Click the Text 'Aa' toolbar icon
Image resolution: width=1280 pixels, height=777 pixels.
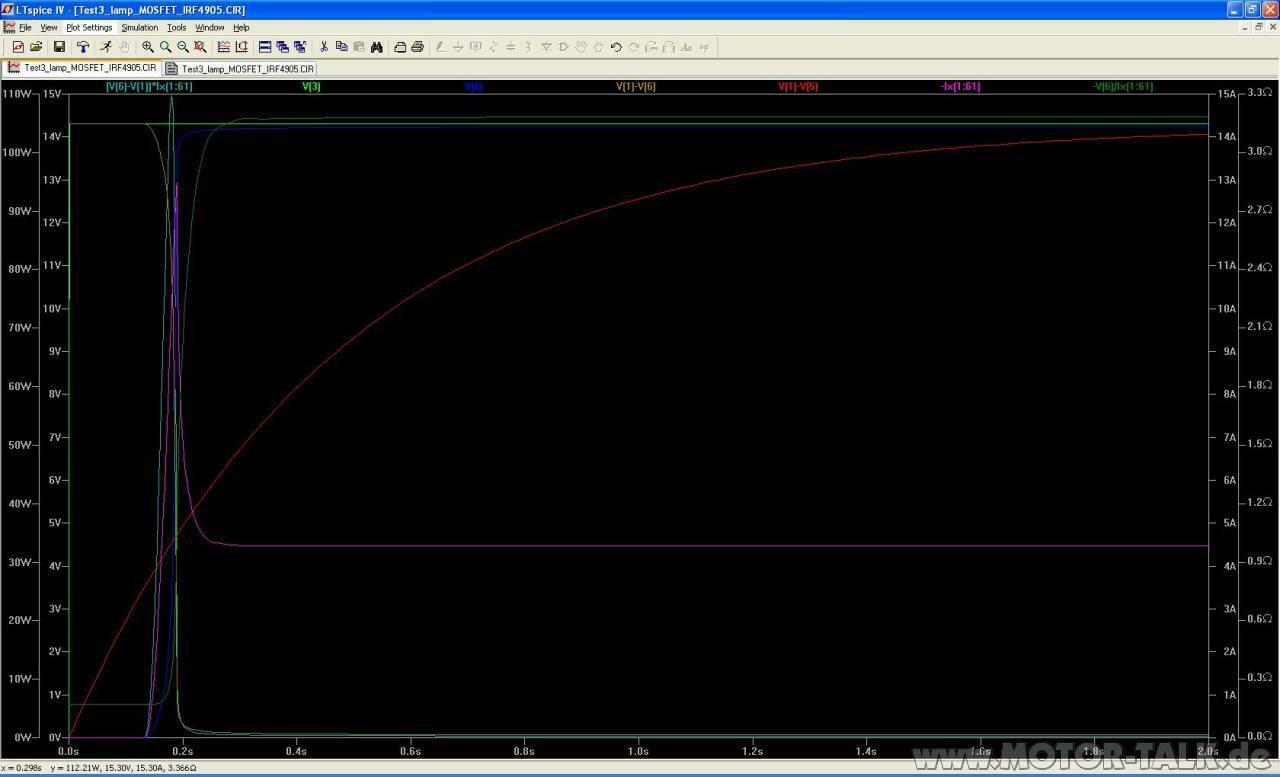pos(686,47)
